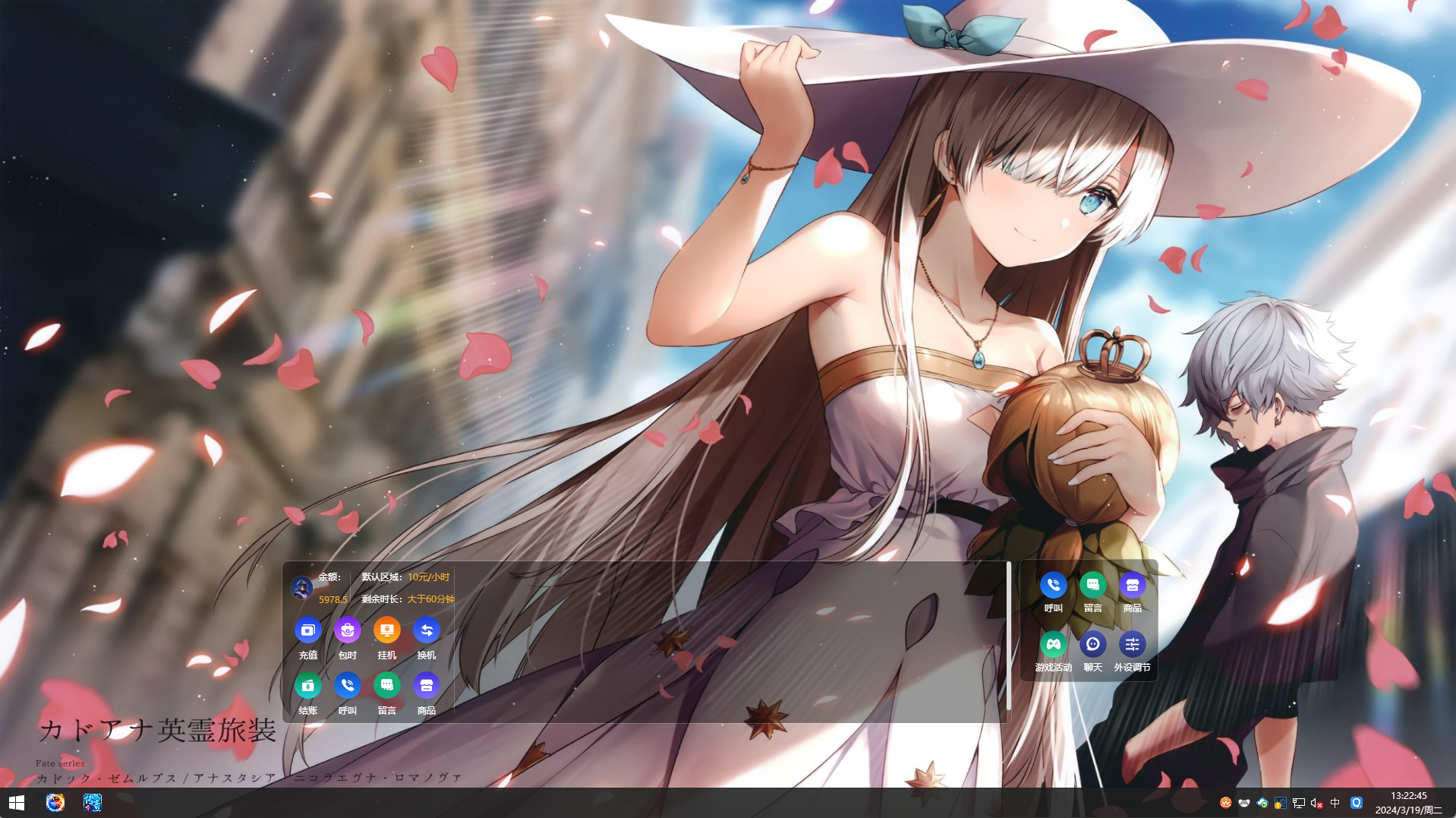Open the Windows Start menu
Viewport: 1456px width, 818px height.
point(17,803)
